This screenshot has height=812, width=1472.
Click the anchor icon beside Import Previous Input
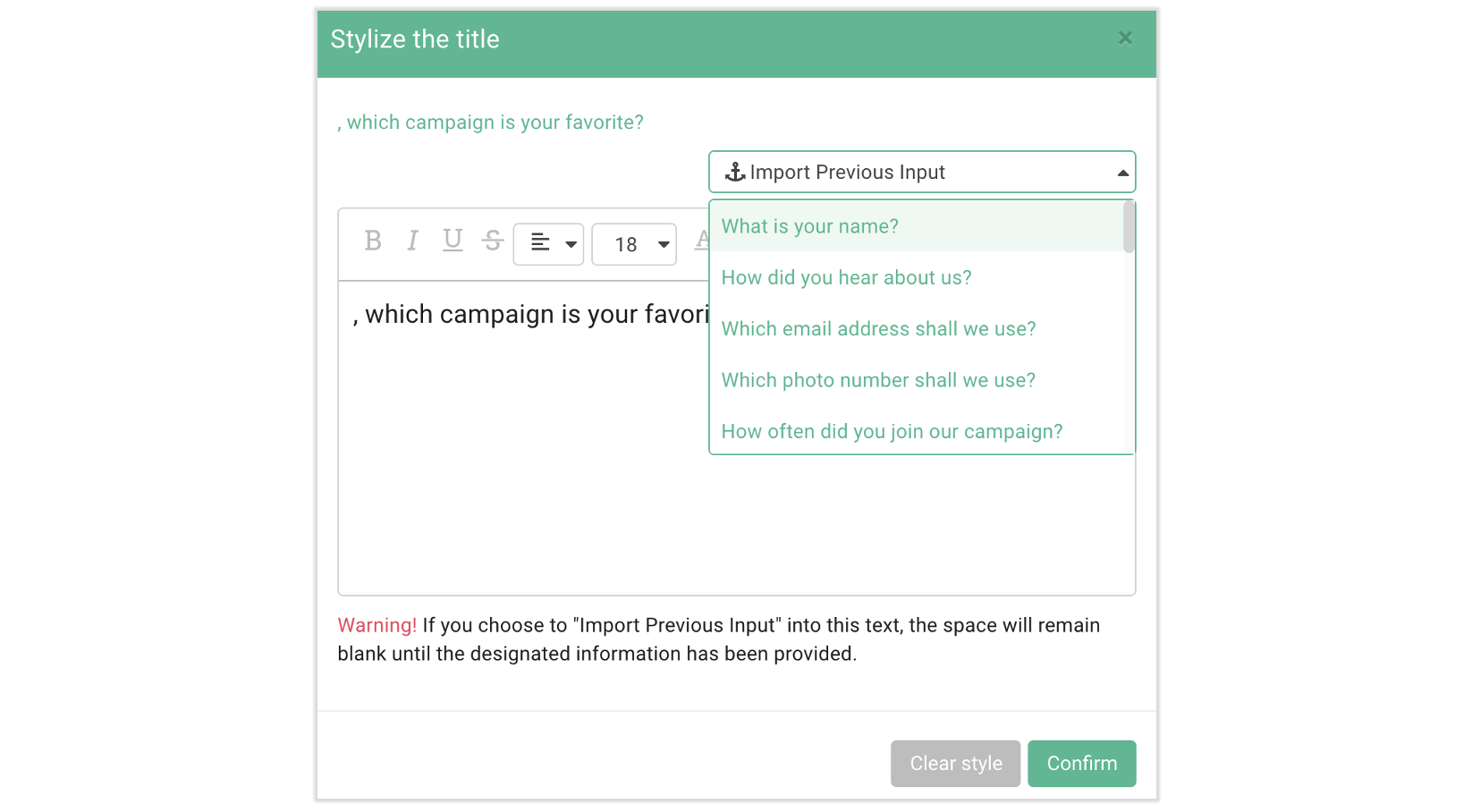click(735, 172)
